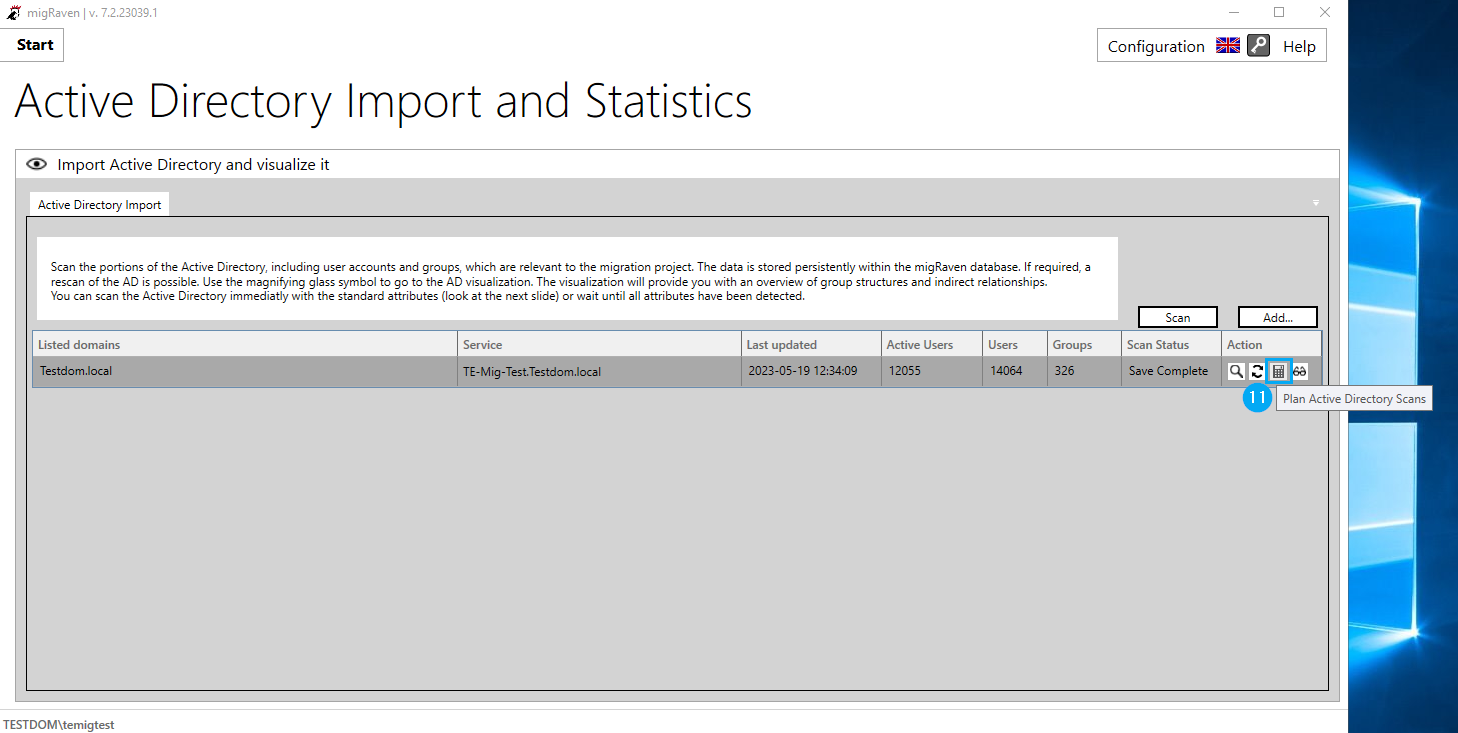Go to the Start page

pyautogui.click(x=34, y=45)
